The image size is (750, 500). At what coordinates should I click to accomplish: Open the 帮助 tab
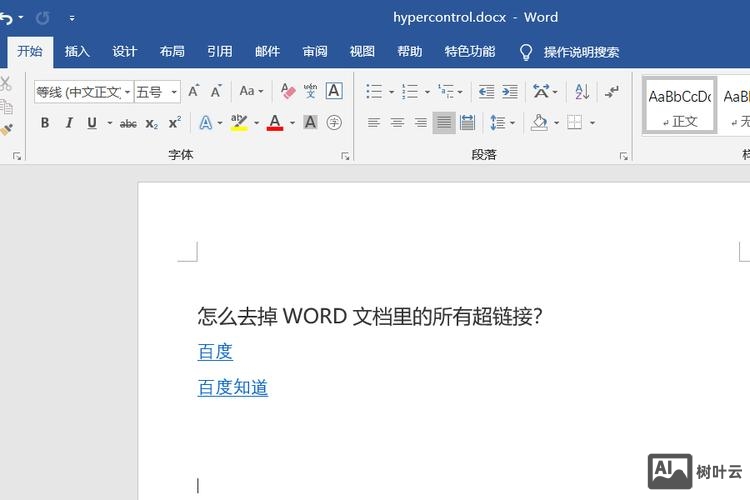[x=410, y=51]
